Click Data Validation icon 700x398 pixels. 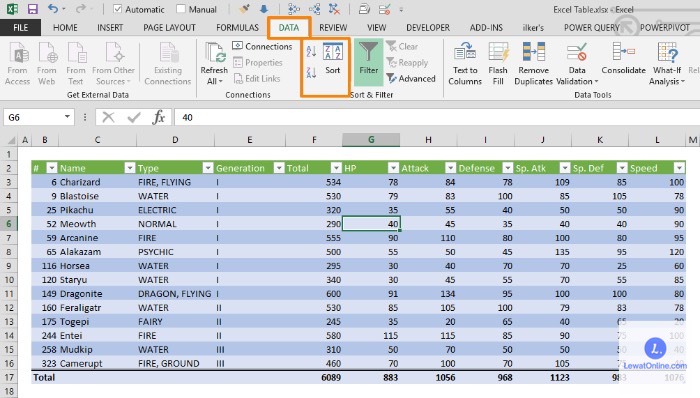[x=577, y=53]
